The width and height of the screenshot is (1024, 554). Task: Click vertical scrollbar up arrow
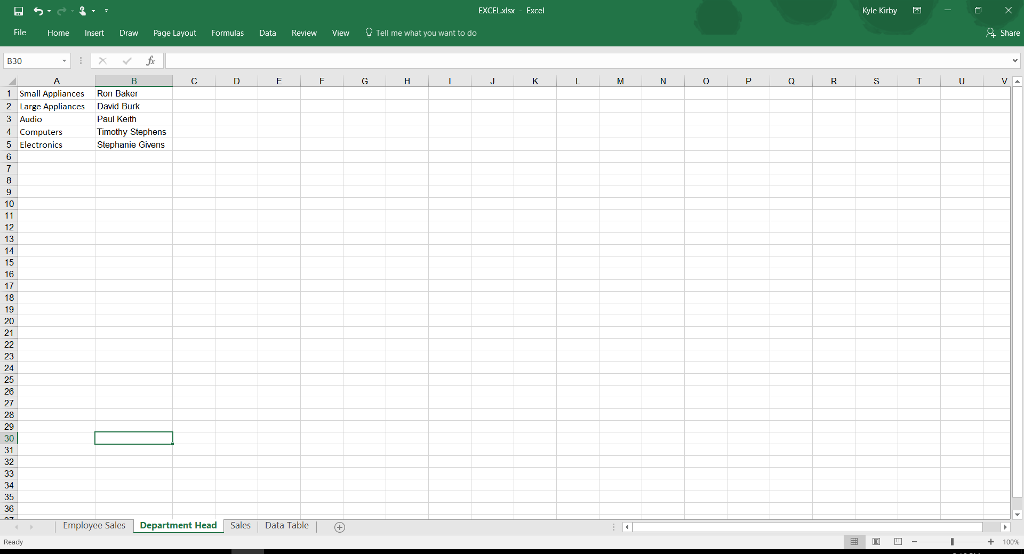[1017, 81]
